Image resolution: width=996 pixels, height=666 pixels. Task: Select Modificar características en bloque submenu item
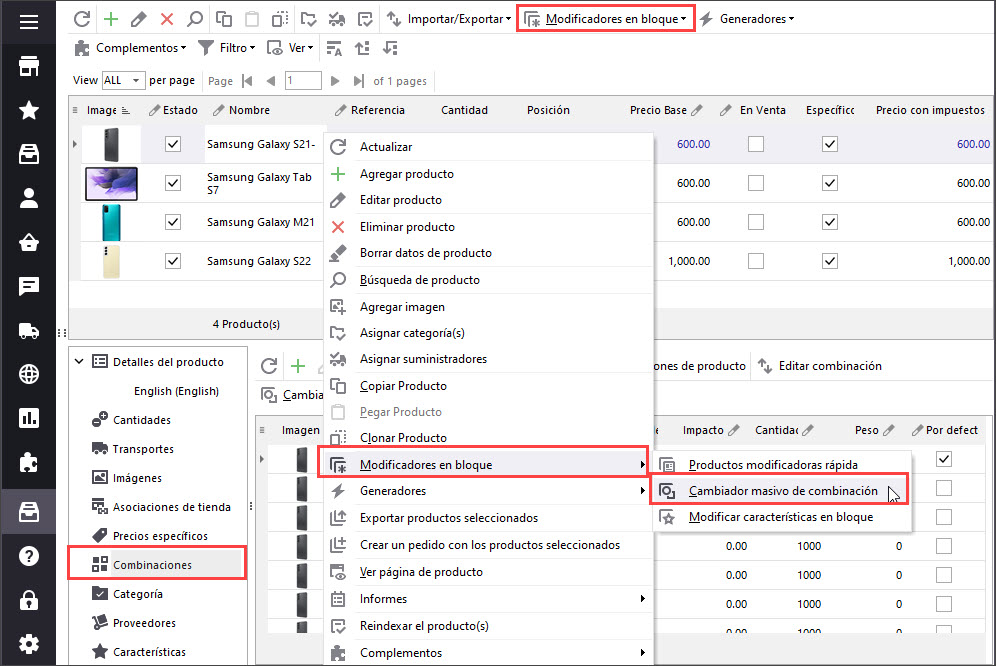point(781,517)
